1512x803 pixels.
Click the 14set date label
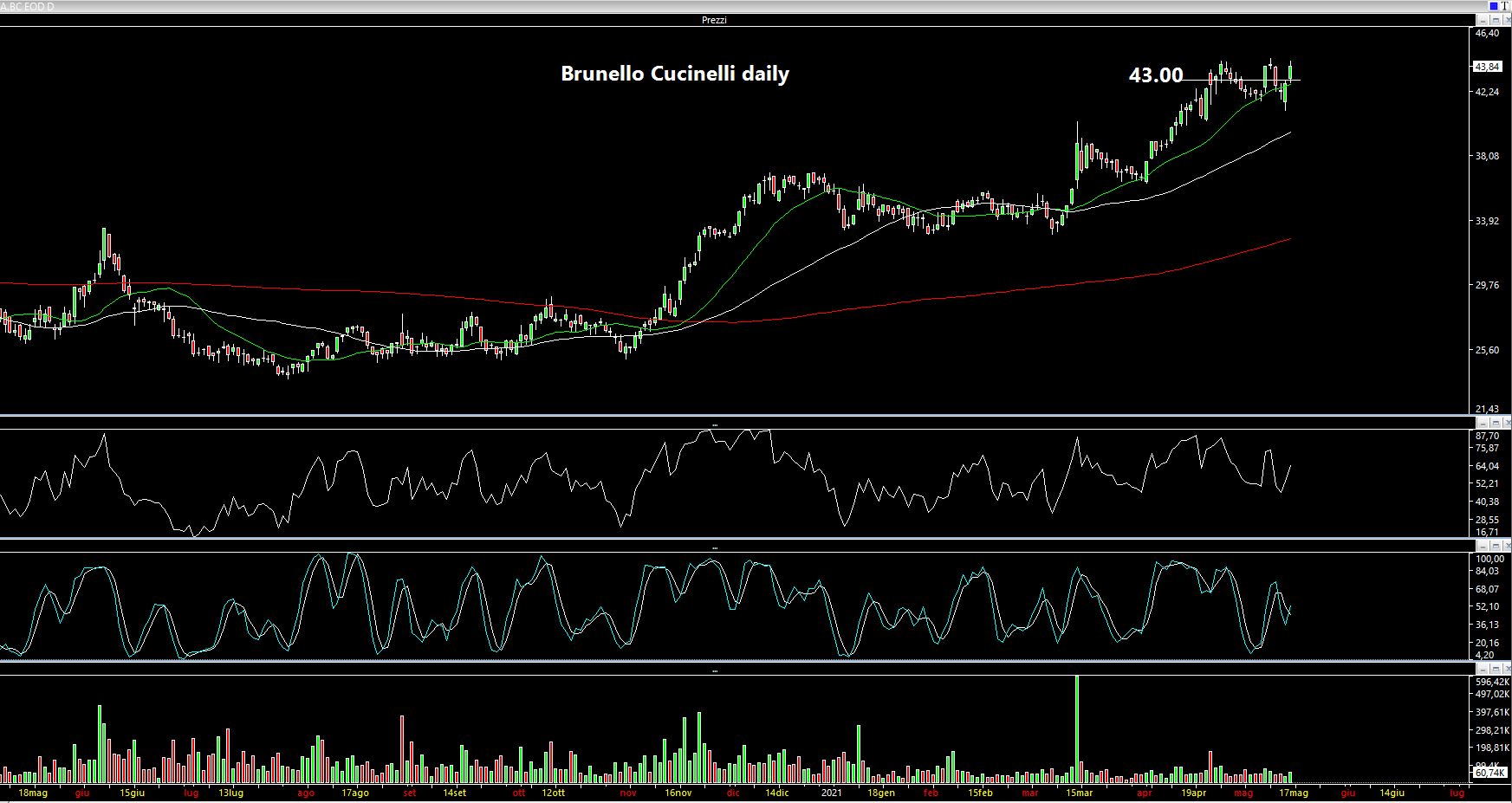pyautogui.click(x=454, y=793)
